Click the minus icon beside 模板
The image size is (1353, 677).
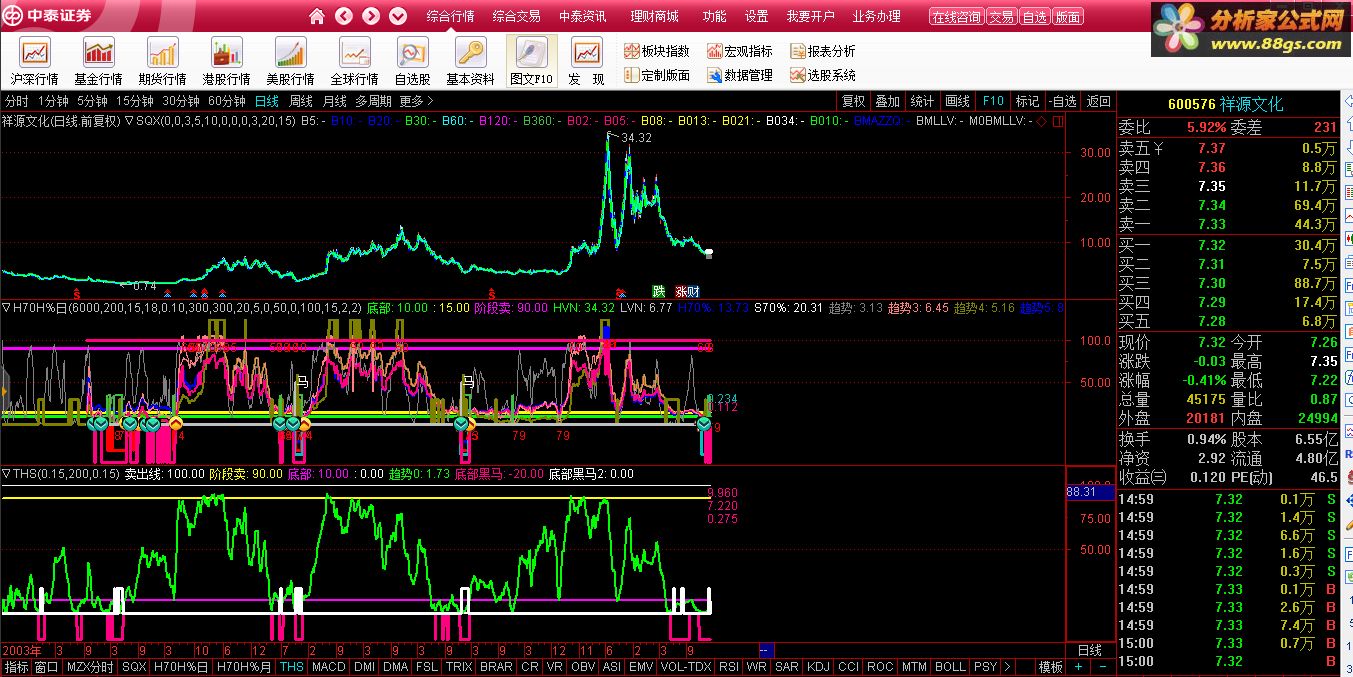click(1102, 666)
